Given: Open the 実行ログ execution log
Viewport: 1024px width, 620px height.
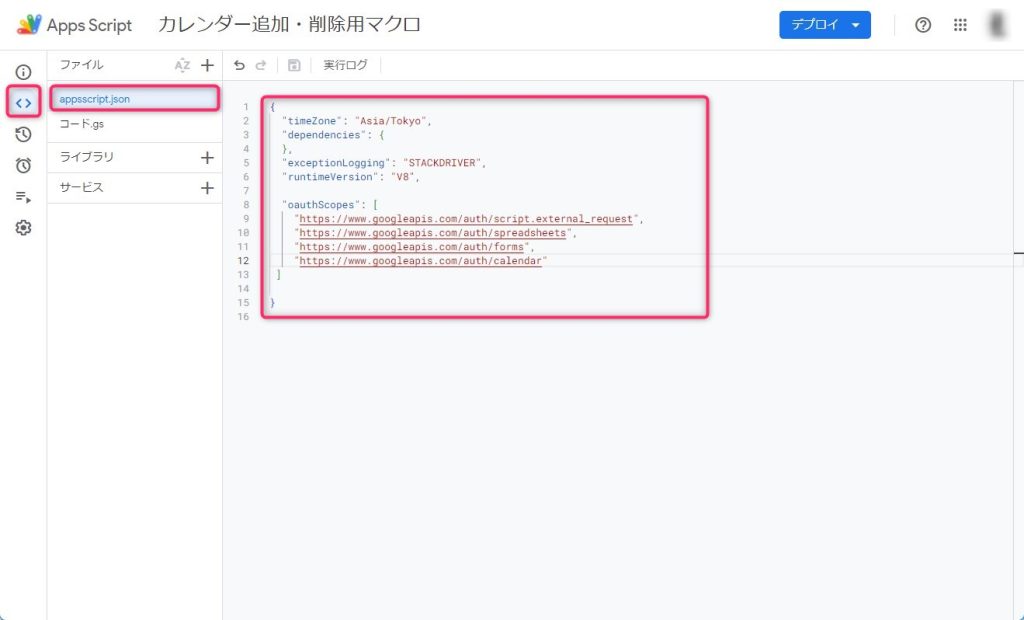Looking at the screenshot, I should click(345, 65).
